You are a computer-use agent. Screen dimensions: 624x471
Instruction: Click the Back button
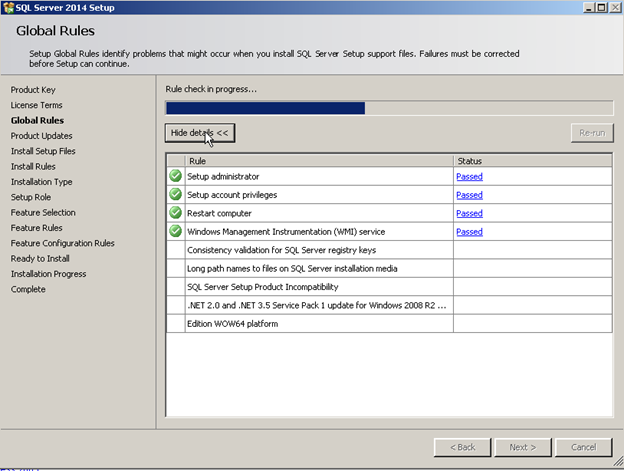pos(462,448)
